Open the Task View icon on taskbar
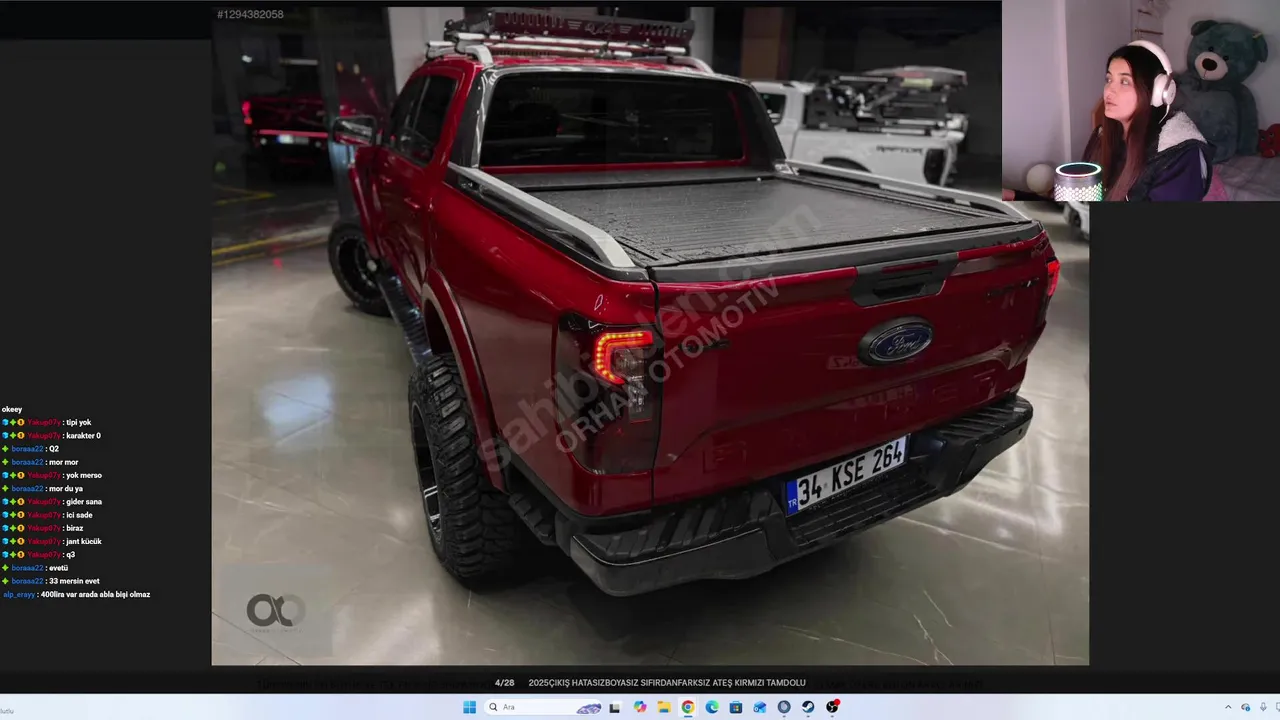Image resolution: width=1280 pixels, height=720 pixels. coord(614,707)
